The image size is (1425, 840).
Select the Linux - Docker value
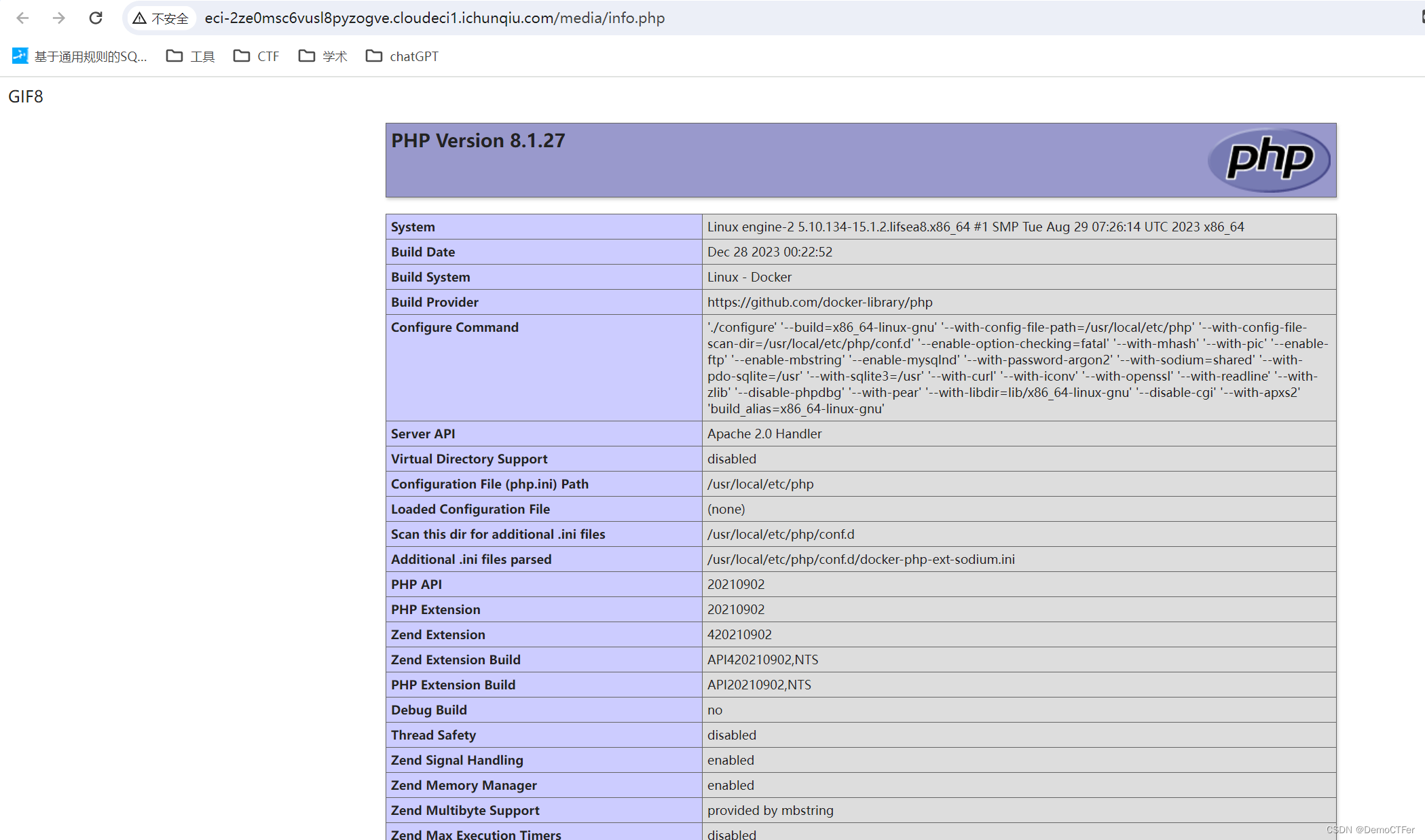749,277
